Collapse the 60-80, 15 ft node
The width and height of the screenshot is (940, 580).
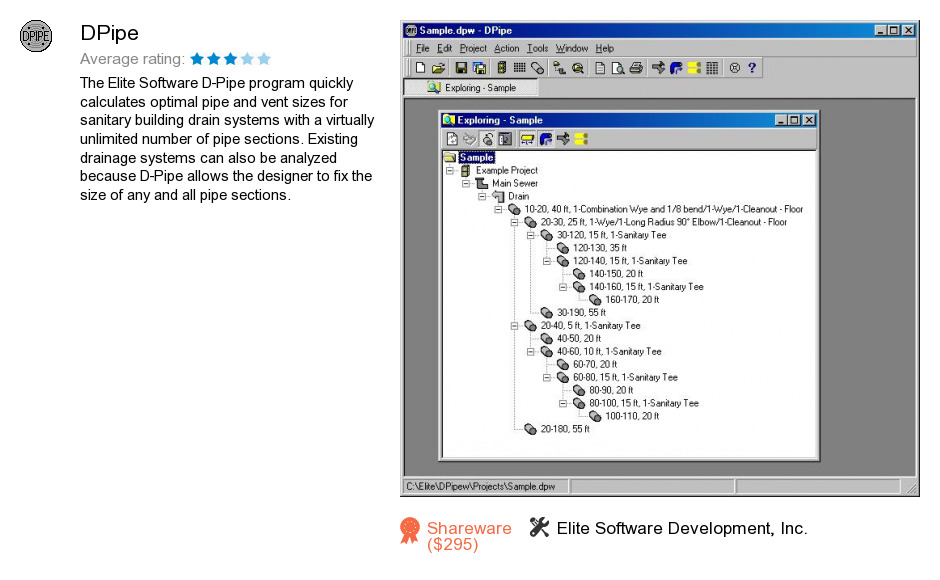pos(547,377)
